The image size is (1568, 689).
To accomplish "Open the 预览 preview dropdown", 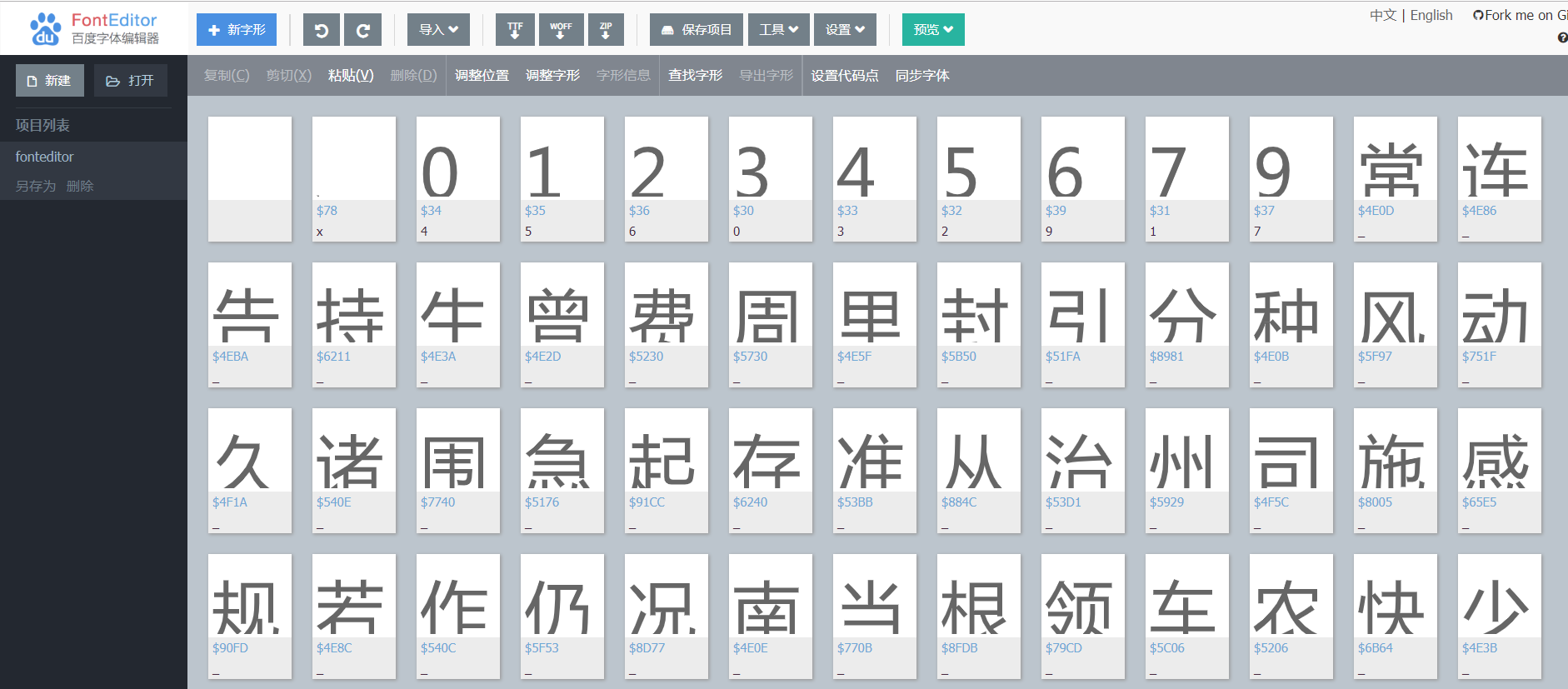I will pyautogui.click(x=933, y=30).
